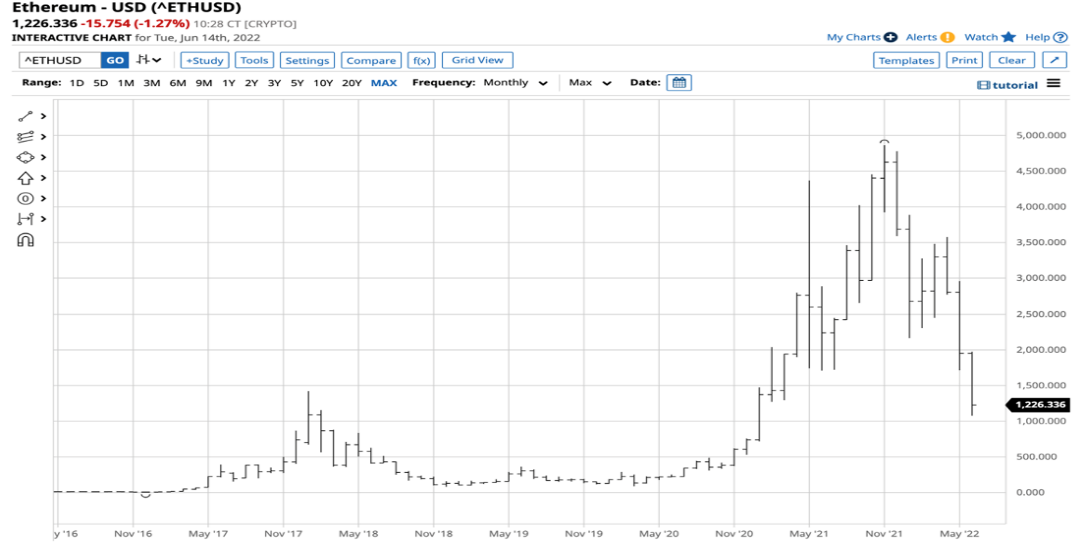Set range to 1D
The image size is (1084, 553).
pyautogui.click(x=77, y=83)
